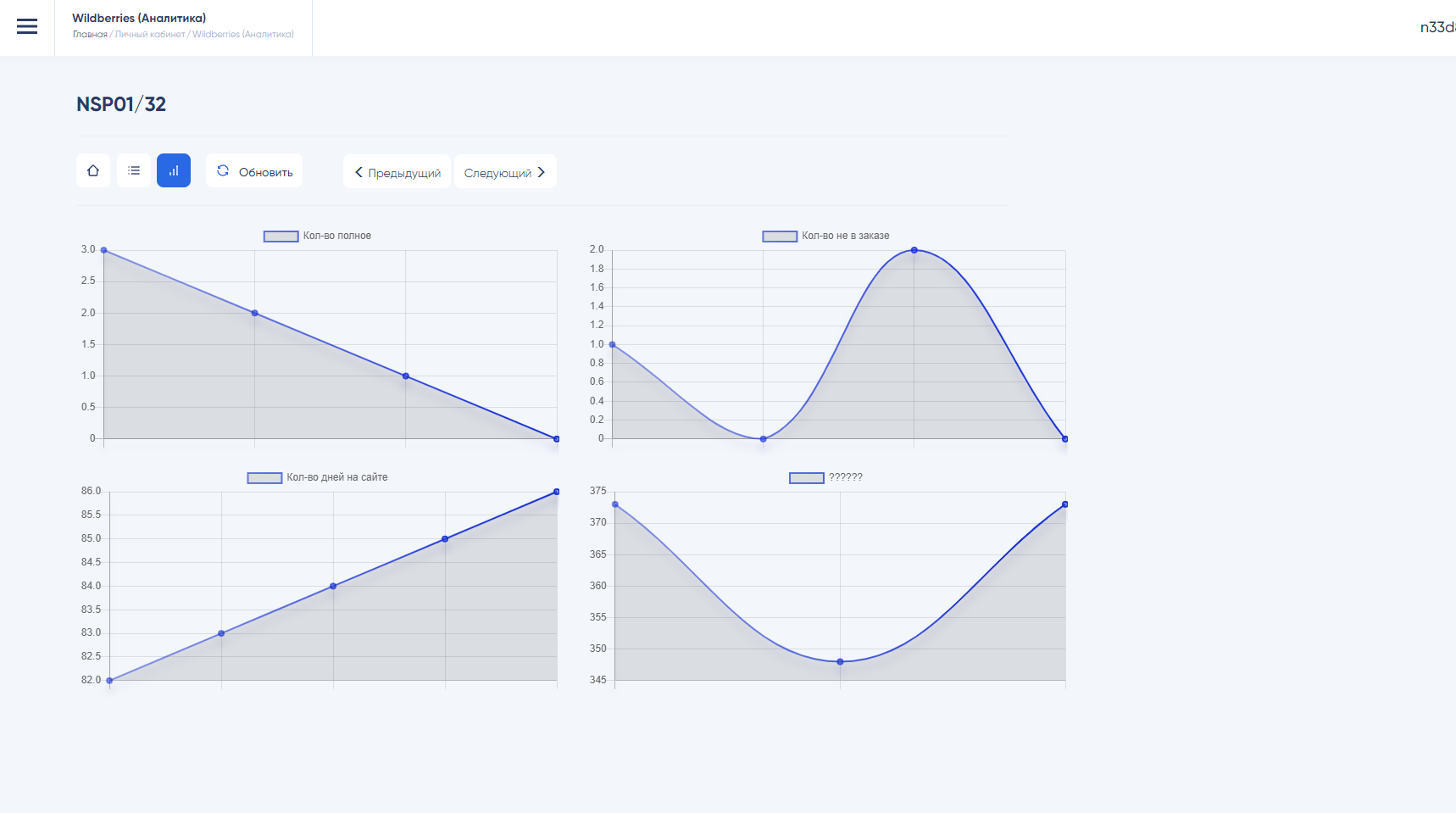Go to Предыдущий item
Viewport: 1456px width, 813px height.
pos(397,172)
